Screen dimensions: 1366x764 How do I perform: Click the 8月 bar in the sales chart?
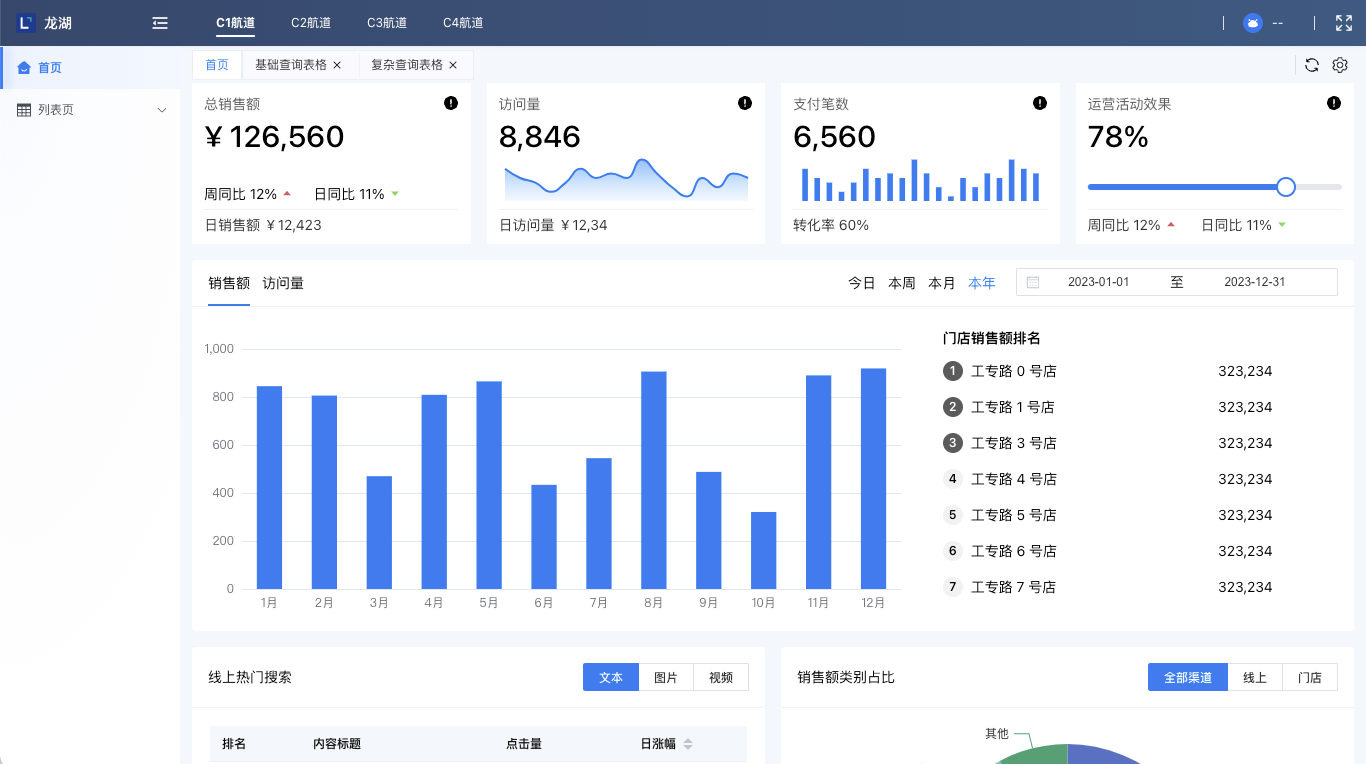[654, 480]
